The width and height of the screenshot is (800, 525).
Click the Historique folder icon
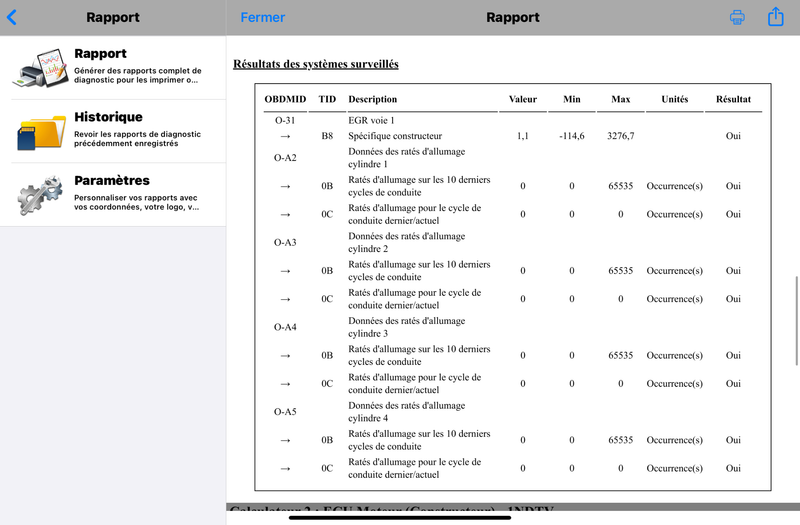click(x=41, y=132)
